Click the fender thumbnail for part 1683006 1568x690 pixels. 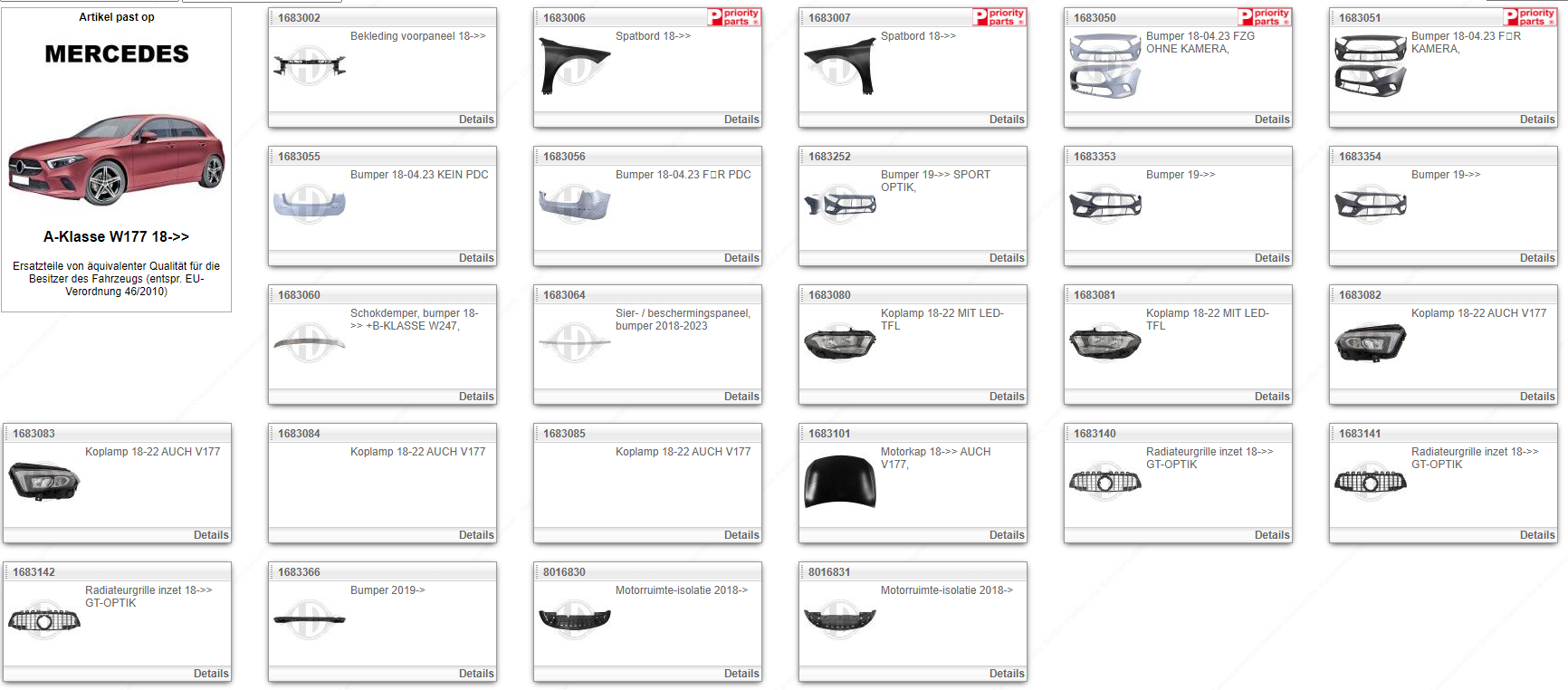(x=574, y=66)
